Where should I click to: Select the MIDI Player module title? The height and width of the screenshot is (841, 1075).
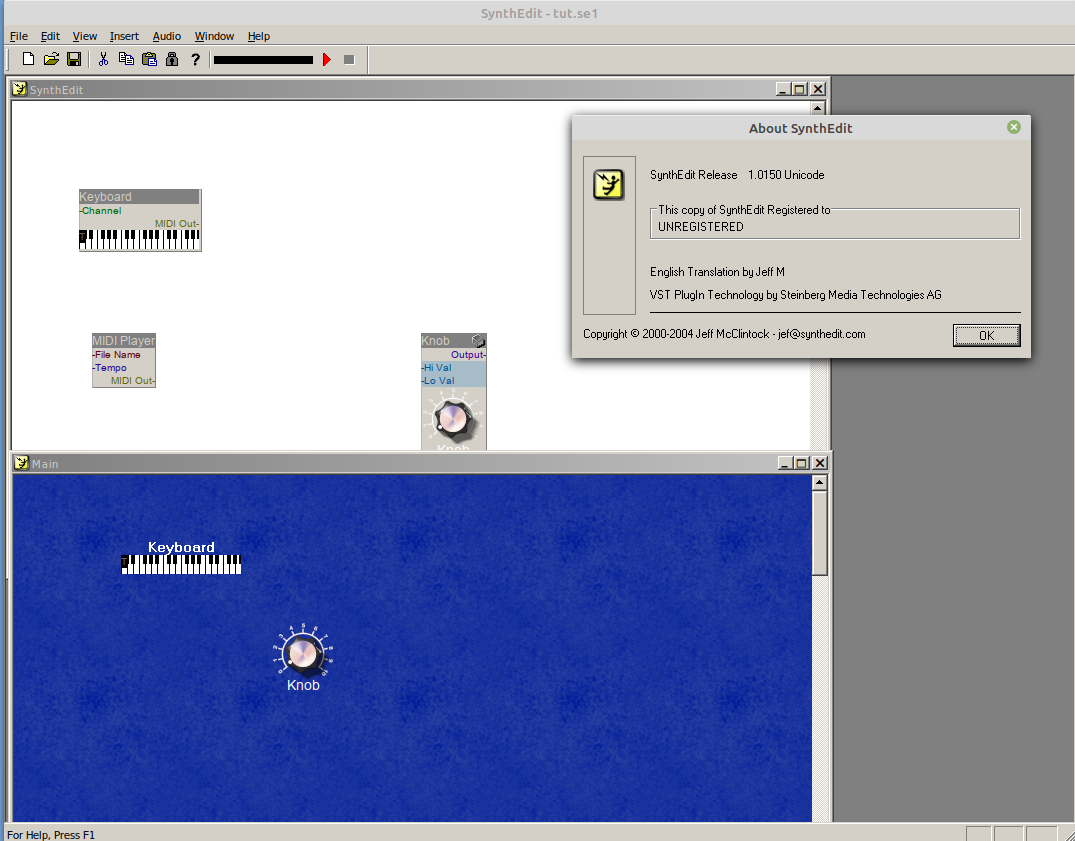(x=124, y=341)
